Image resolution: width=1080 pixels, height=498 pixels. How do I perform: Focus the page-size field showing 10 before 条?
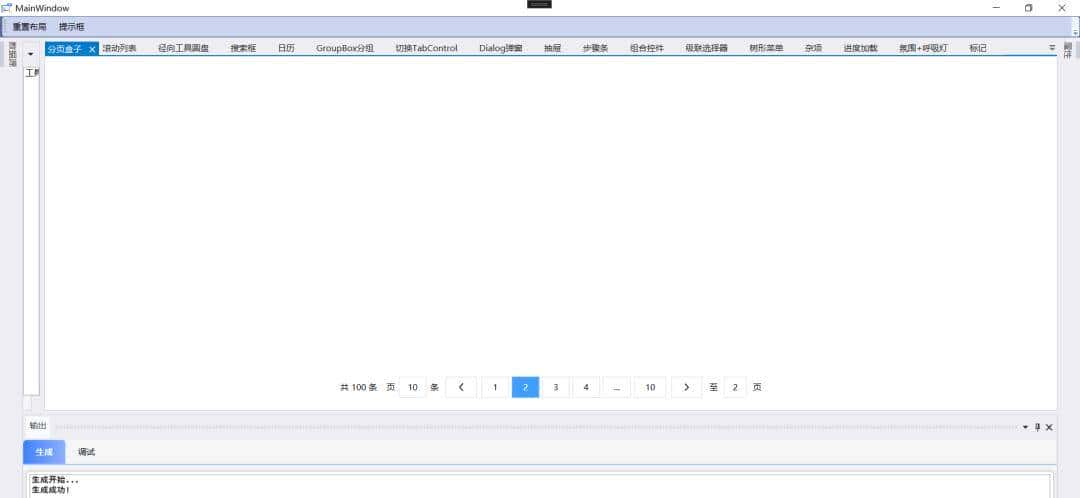click(x=413, y=387)
